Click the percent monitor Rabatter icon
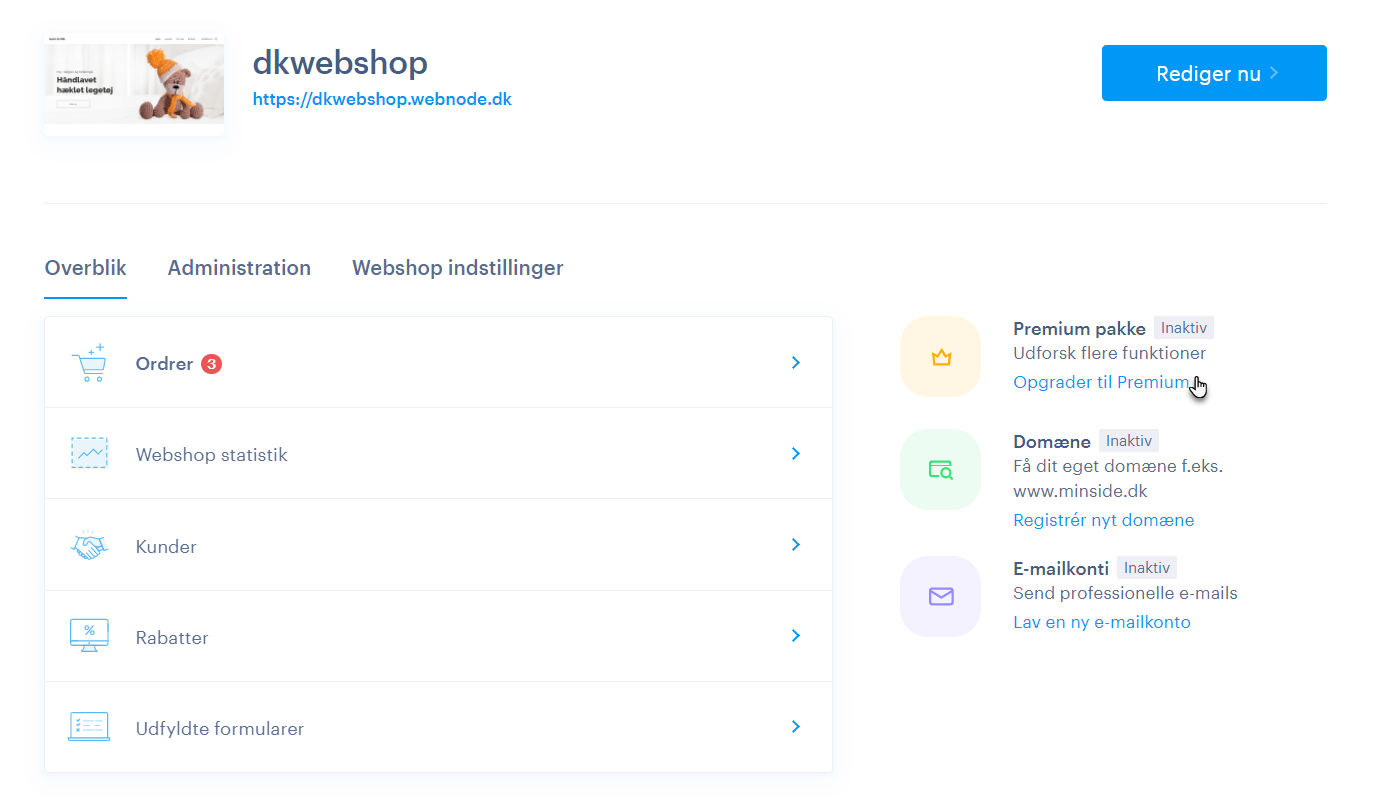This screenshot has width=1395, height=806. 88,637
